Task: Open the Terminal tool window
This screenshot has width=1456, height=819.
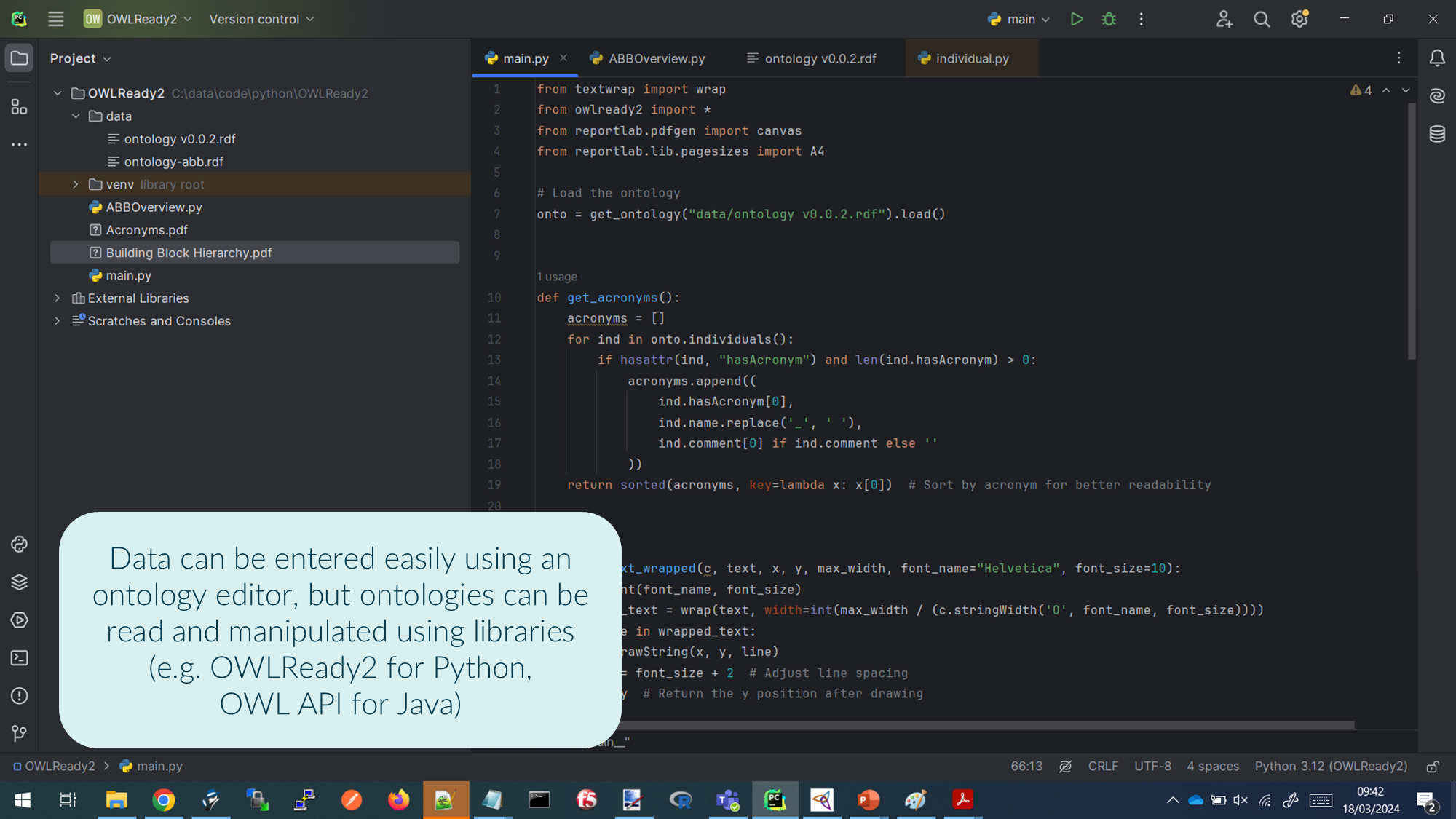Action: [x=20, y=658]
